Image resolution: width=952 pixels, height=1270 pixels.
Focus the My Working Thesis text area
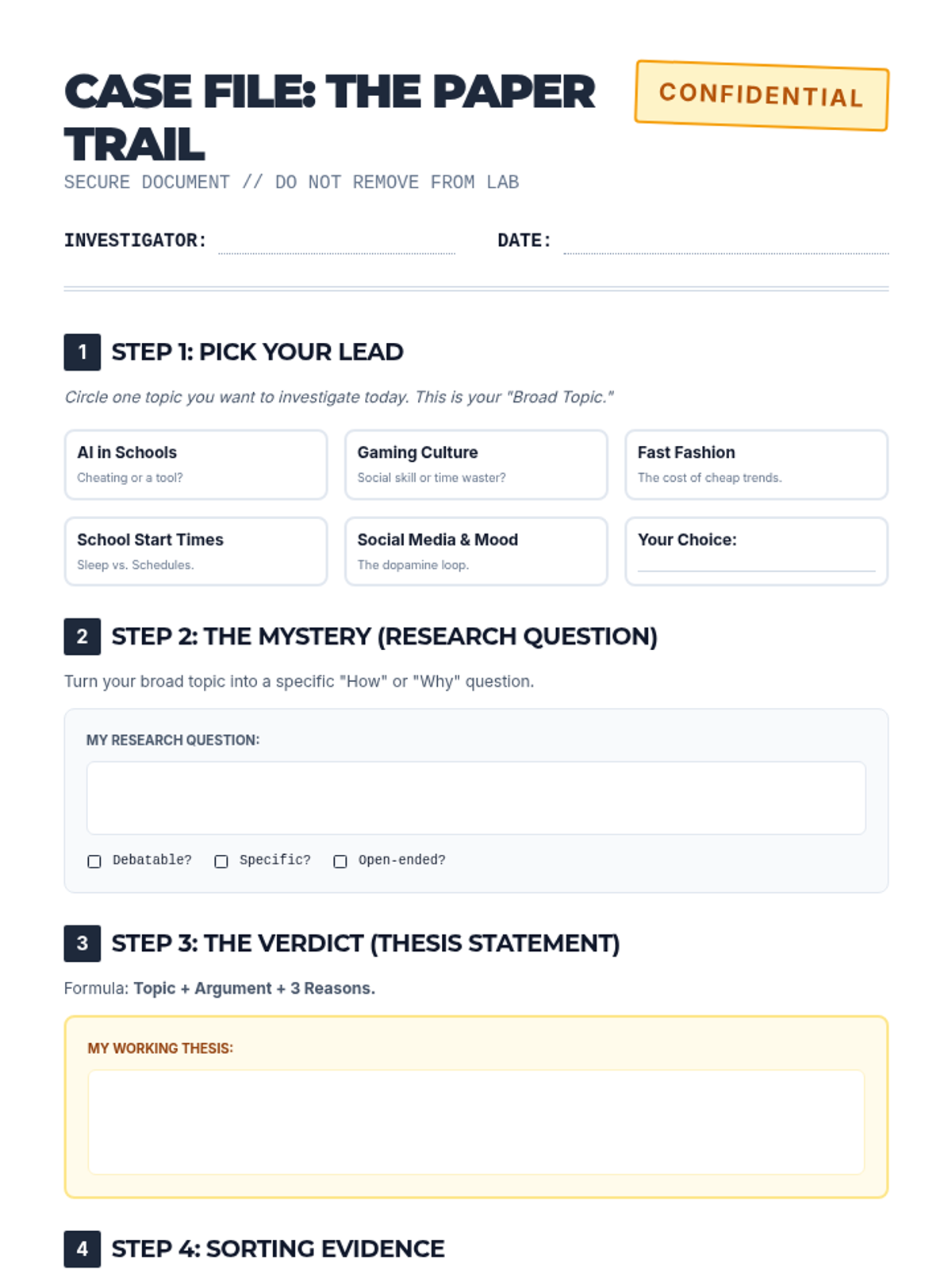(476, 1122)
